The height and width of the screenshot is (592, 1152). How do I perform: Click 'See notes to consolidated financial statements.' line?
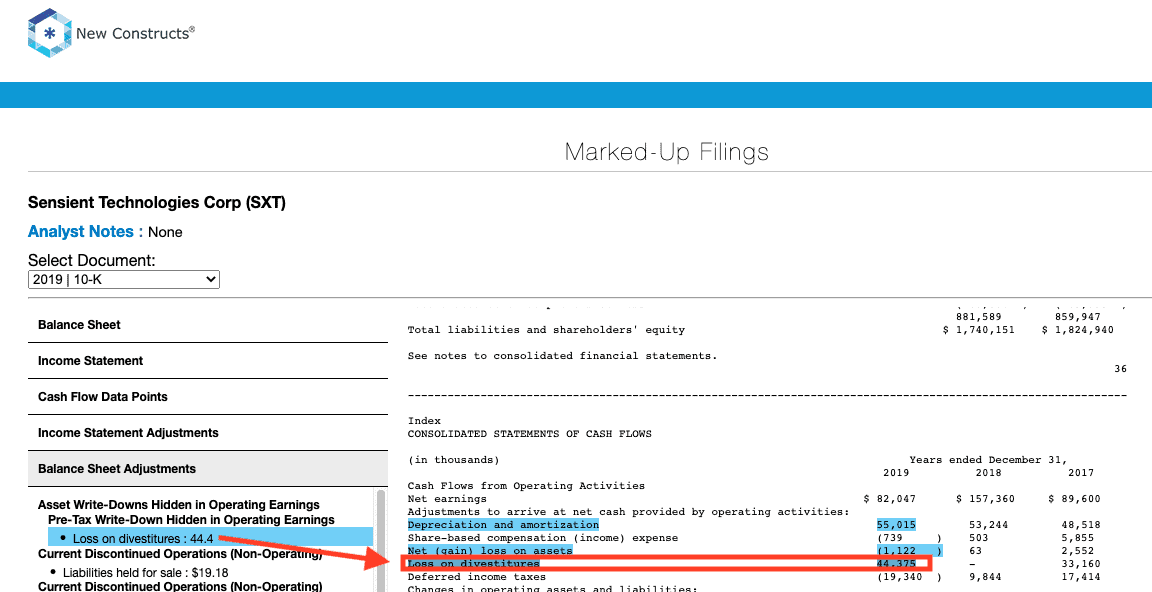(x=562, y=355)
